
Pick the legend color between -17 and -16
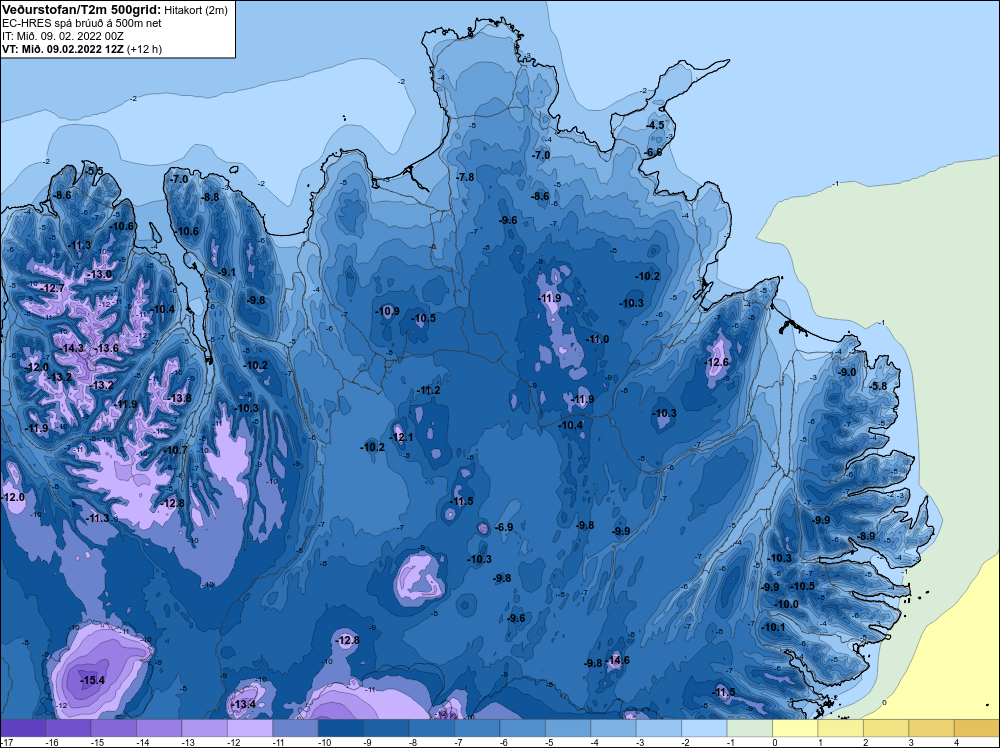click(x=23, y=728)
